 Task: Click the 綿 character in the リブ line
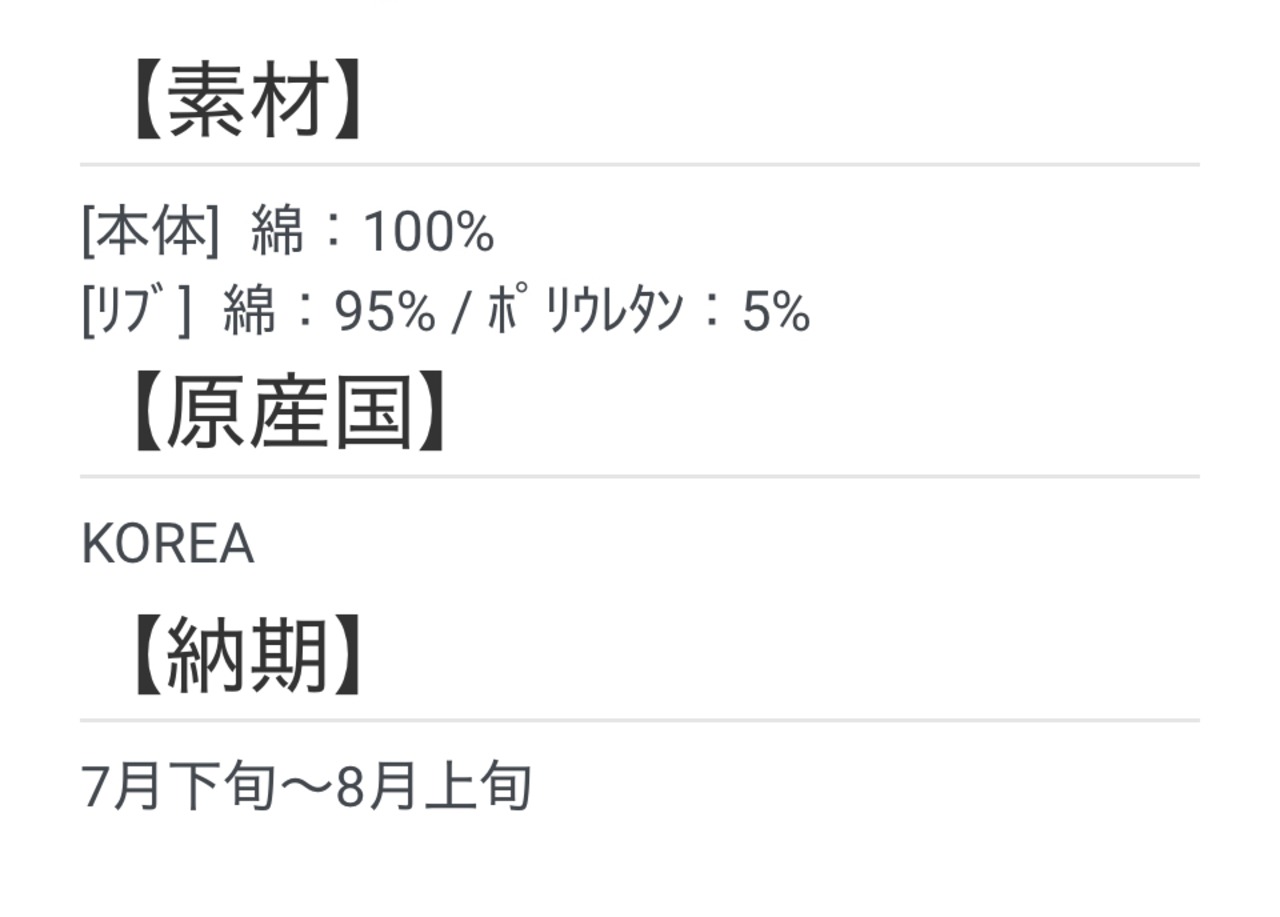(249, 311)
